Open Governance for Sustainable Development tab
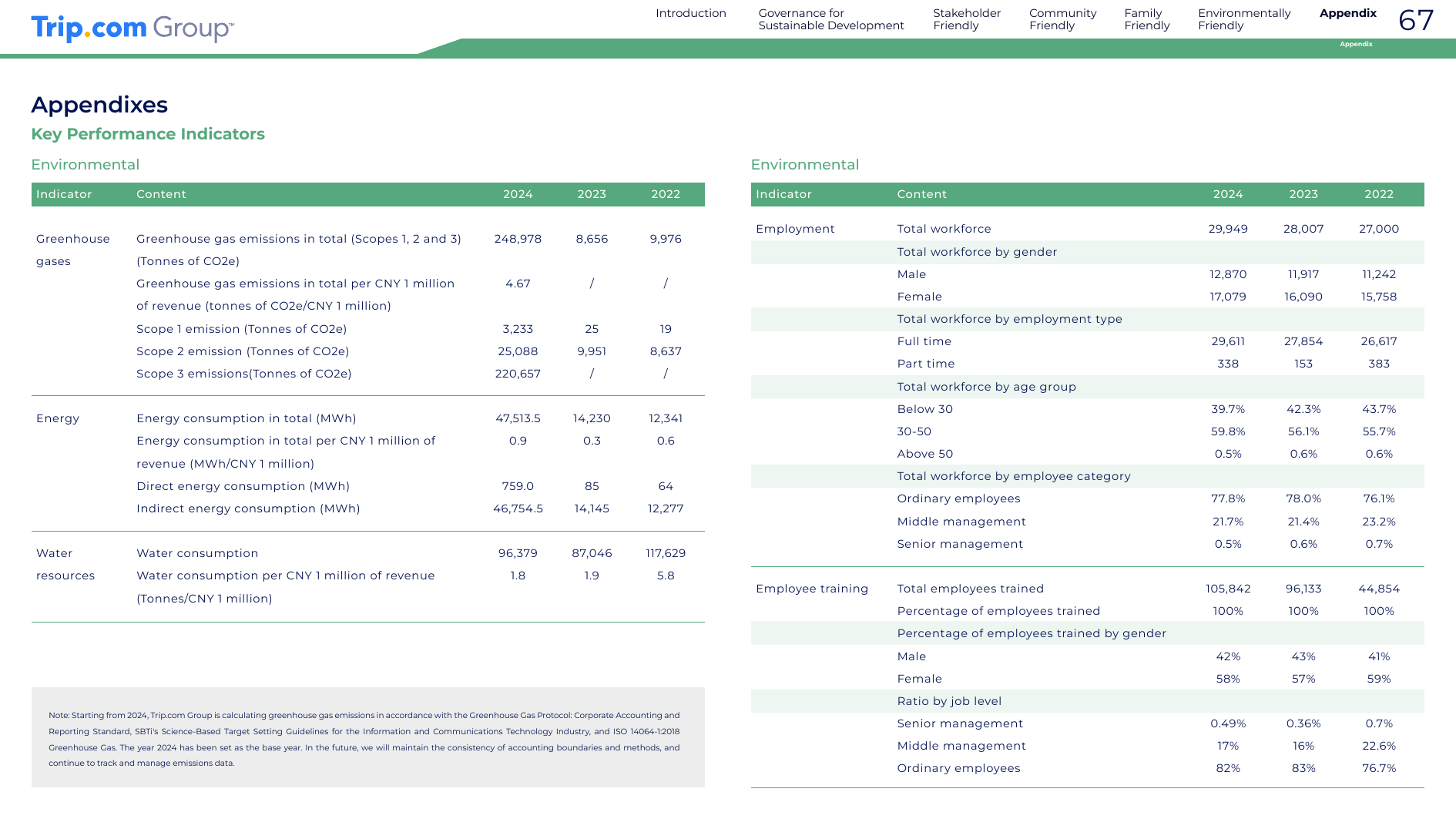1456x819 pixels. [831, 19]
